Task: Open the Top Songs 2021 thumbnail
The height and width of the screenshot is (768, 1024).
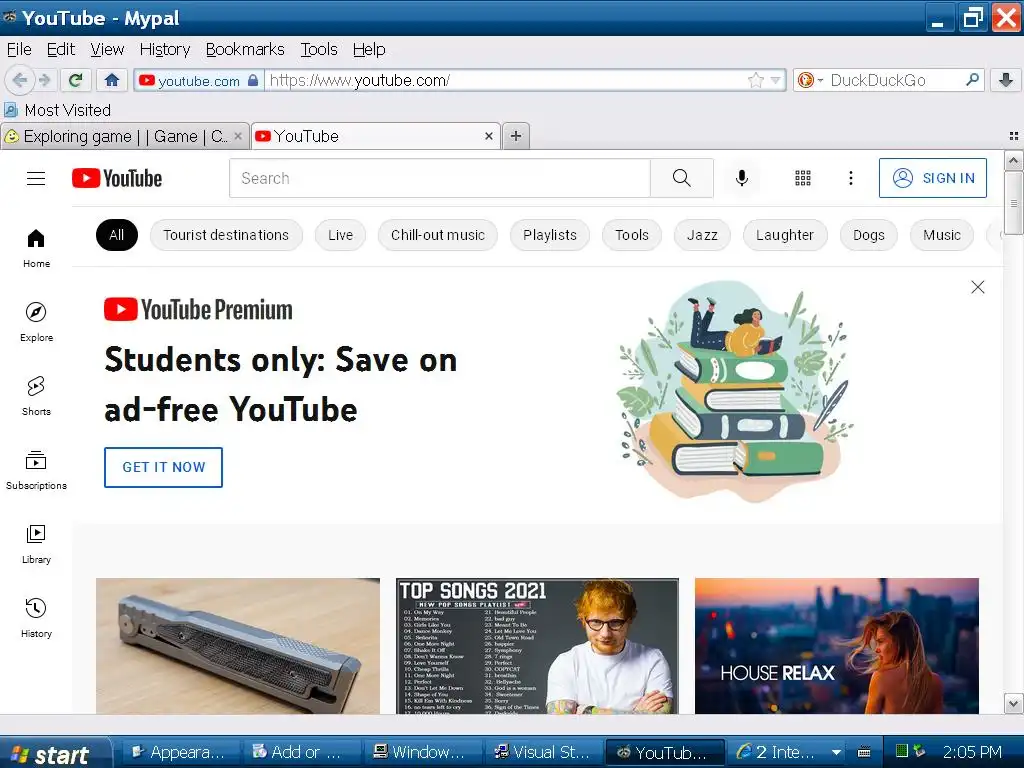Action: point(537,646)
